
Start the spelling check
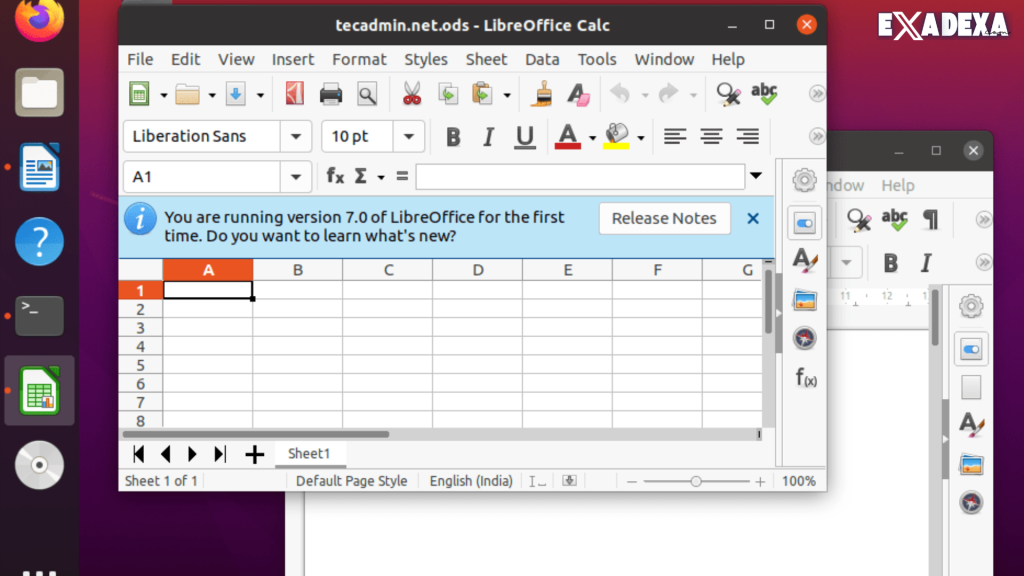(764, 93)
